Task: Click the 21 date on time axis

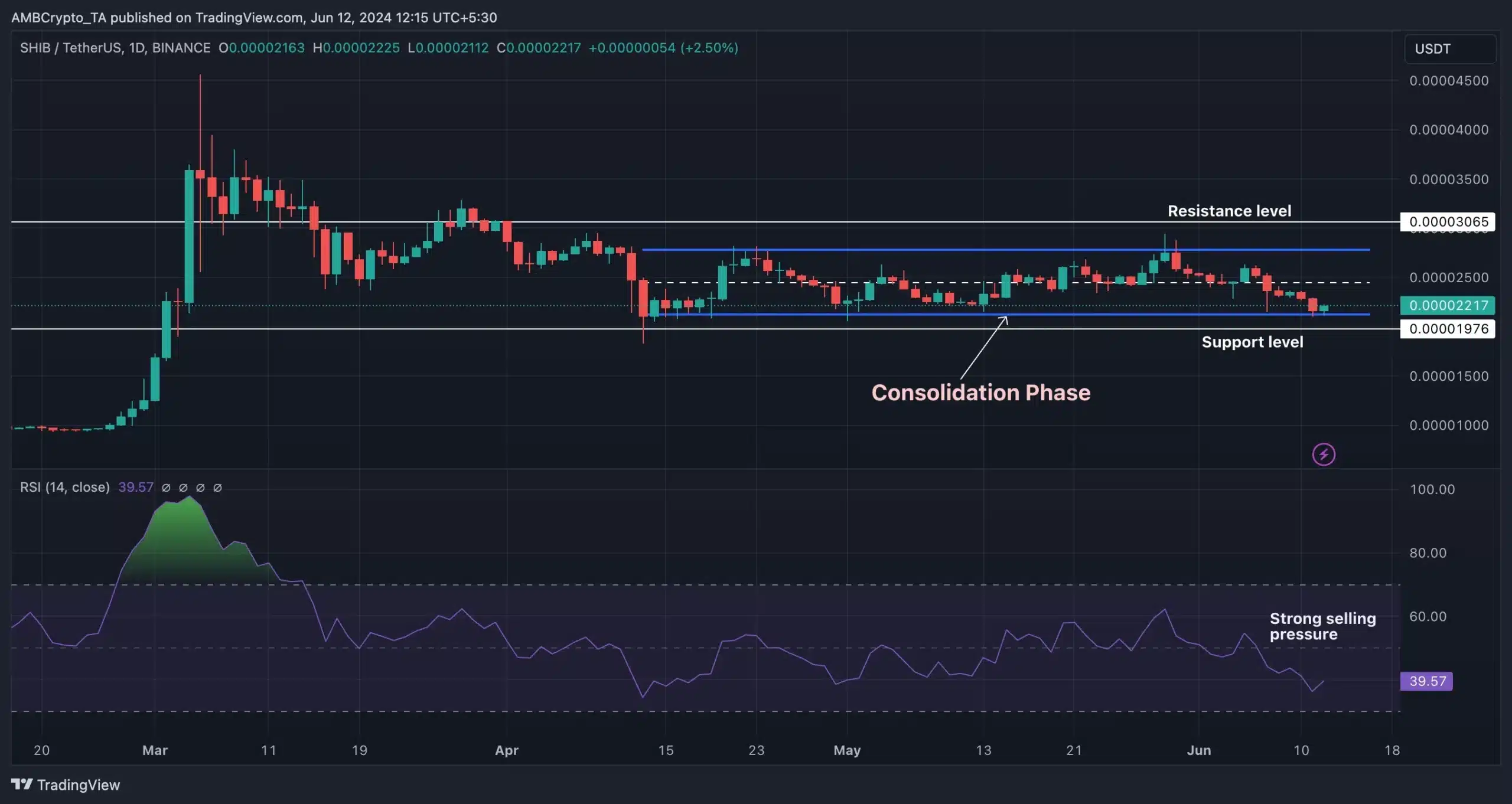Action: [1074, 750]
